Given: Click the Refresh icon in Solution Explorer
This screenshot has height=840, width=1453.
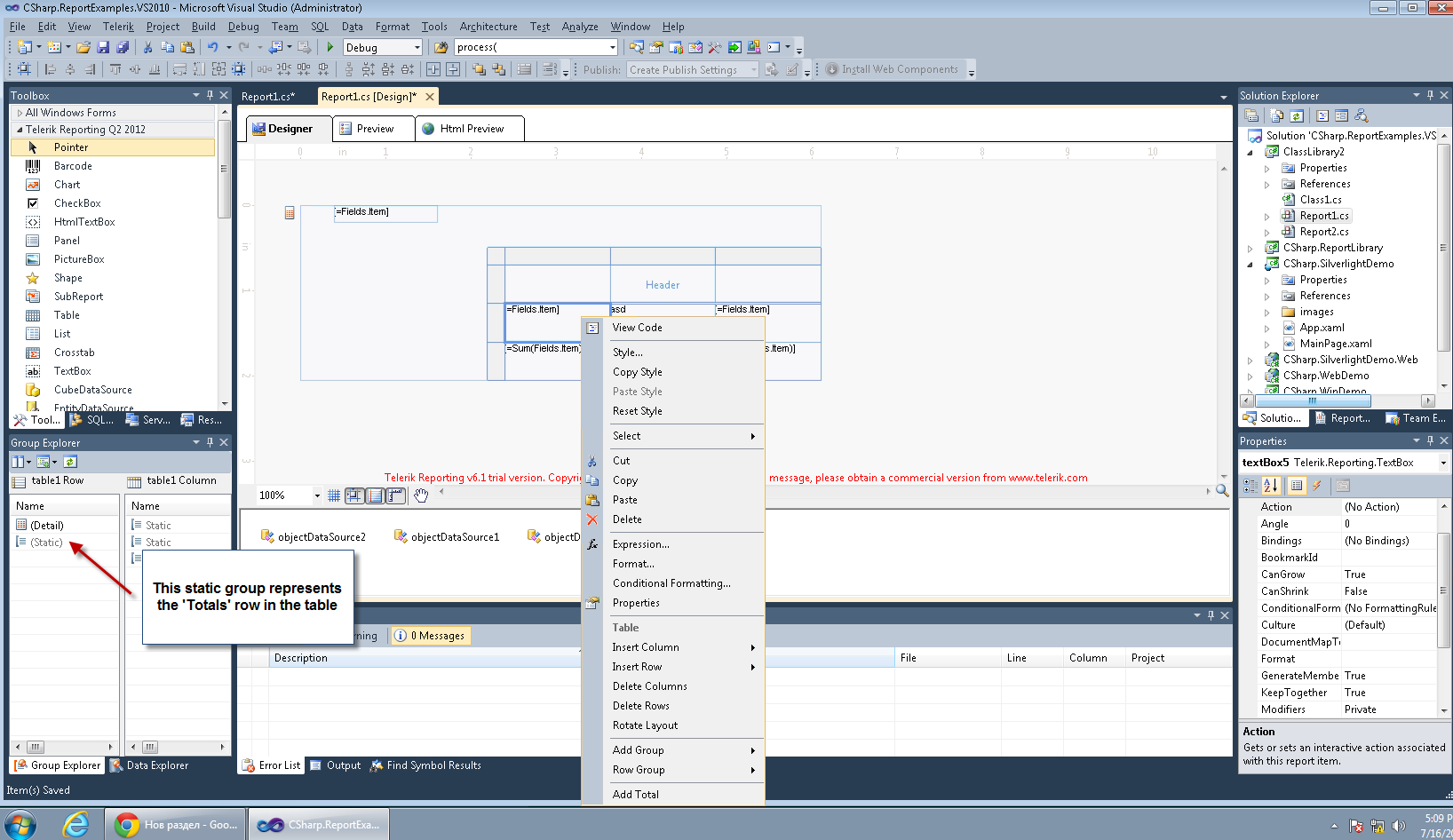Looking at the screenshot, I should pyautogui.click(x=1297, y=115).
